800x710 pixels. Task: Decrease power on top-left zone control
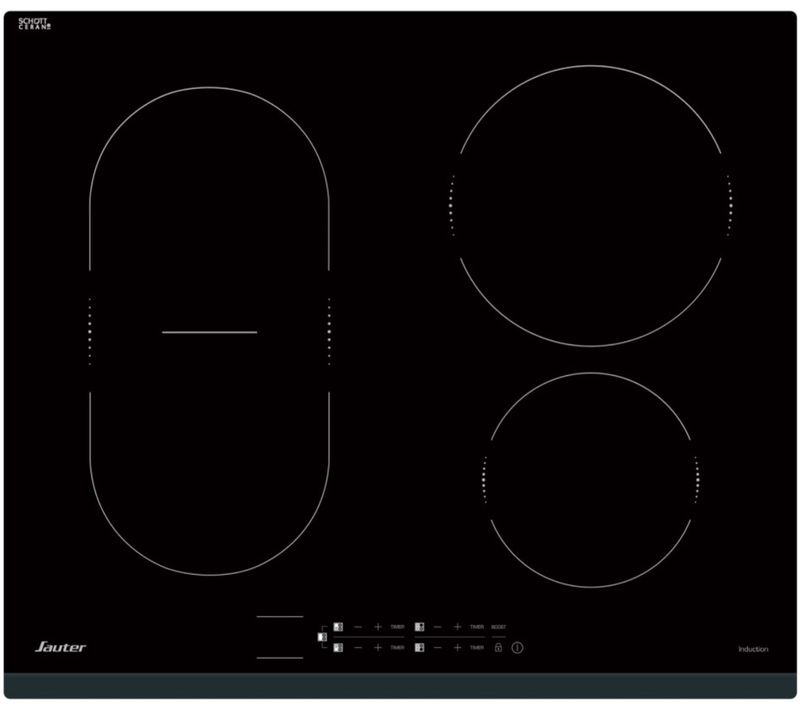click(358, 627)
